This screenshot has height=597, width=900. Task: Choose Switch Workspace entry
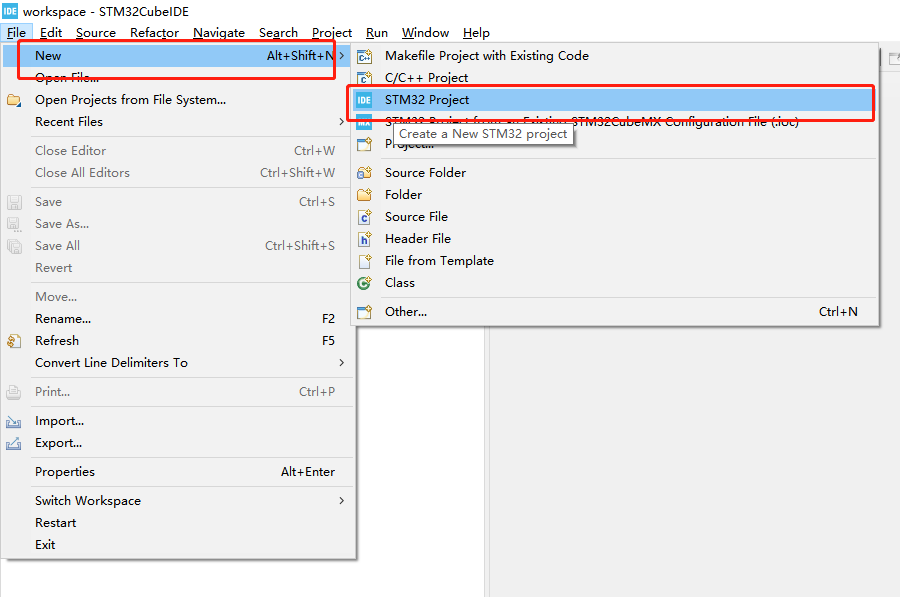178,501
